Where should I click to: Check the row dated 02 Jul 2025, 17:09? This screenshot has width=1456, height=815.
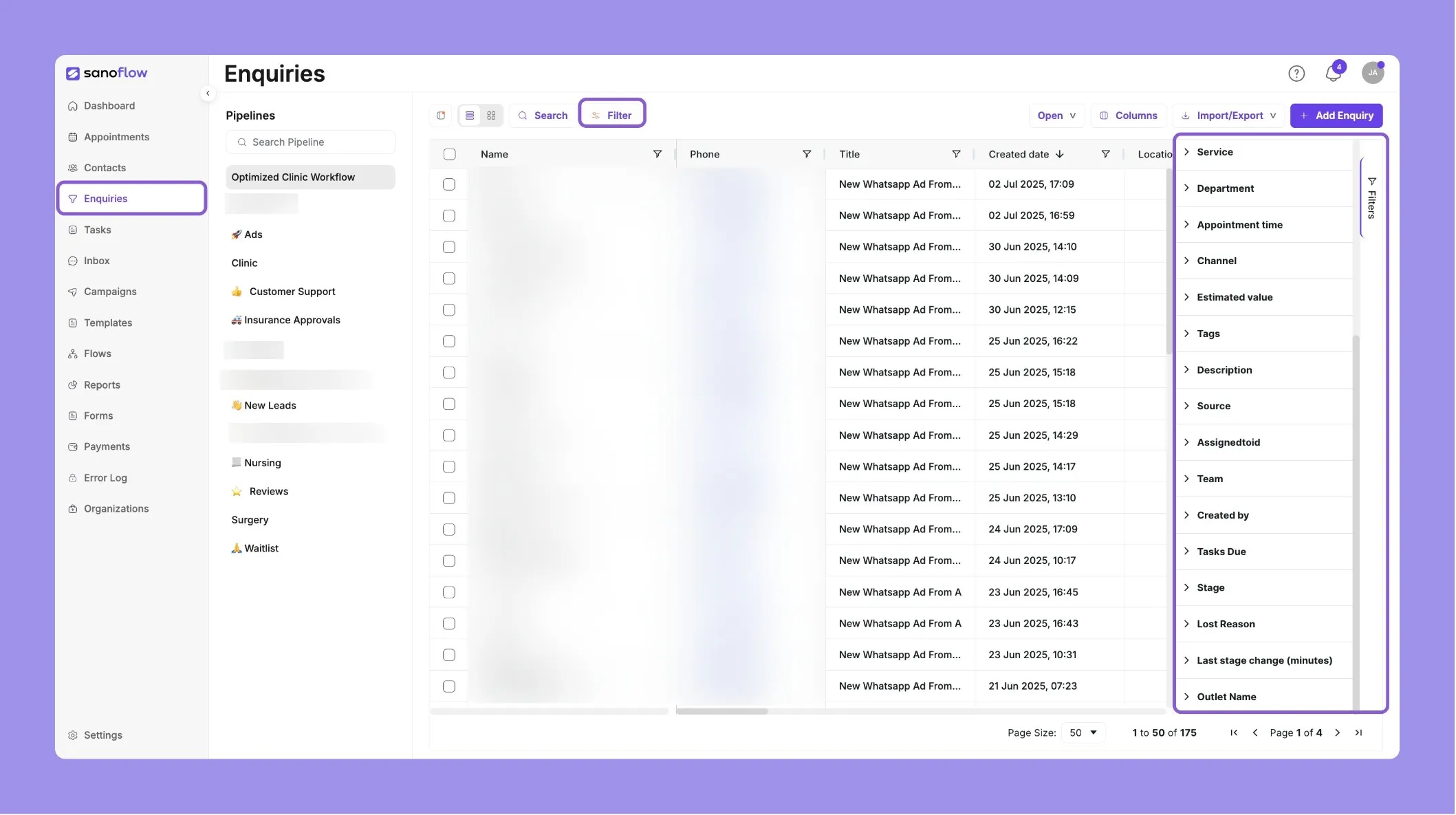pyautogui.click(x=449, y=184)
